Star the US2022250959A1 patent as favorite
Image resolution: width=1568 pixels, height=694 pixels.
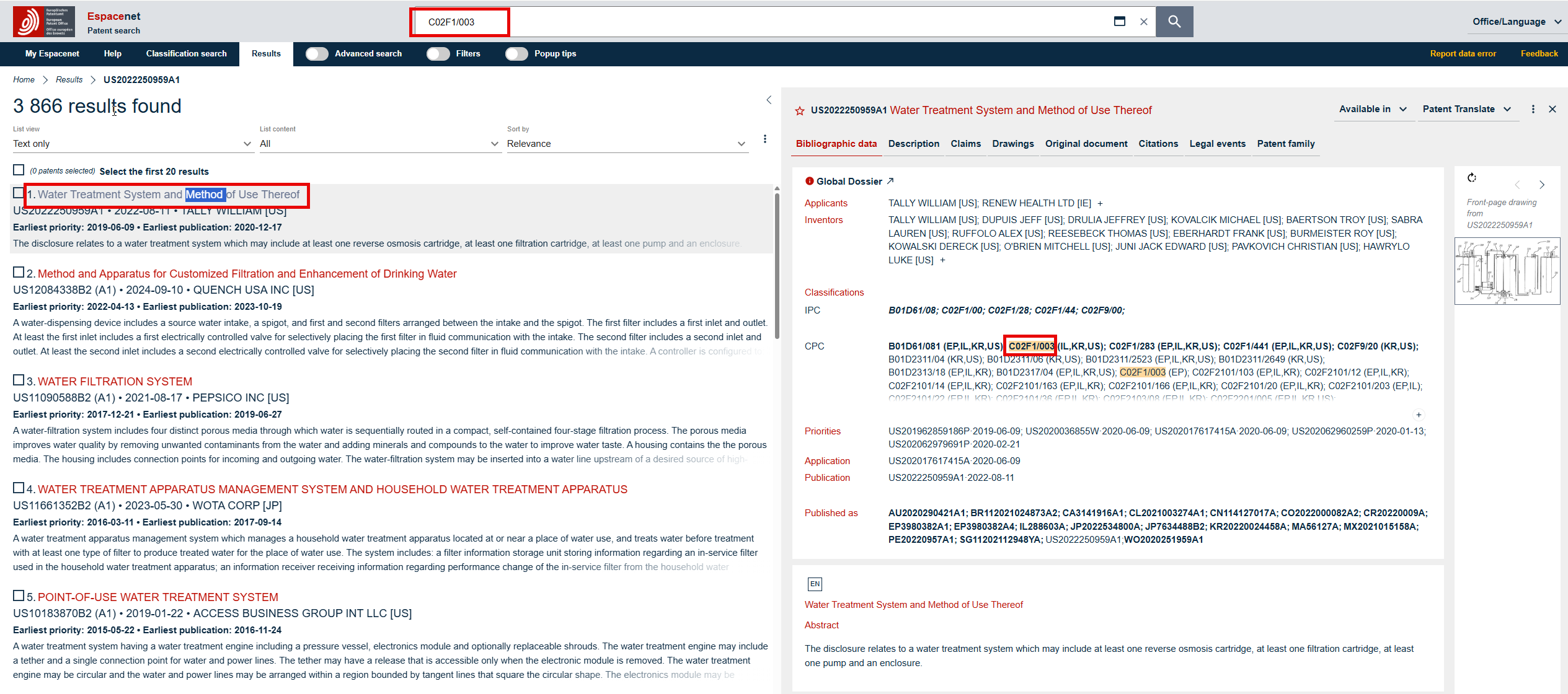point(800,111)
